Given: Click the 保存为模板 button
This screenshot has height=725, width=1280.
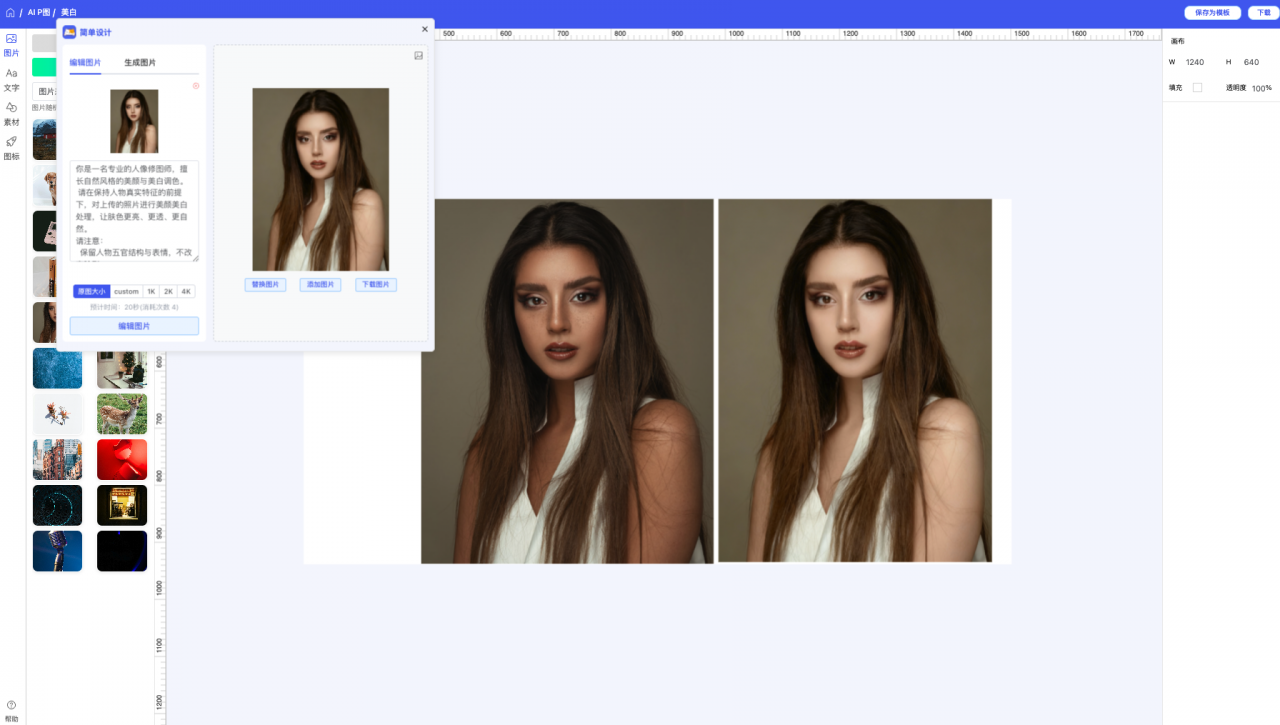Looking at the screenshot, I should (x=1212, y=13).
